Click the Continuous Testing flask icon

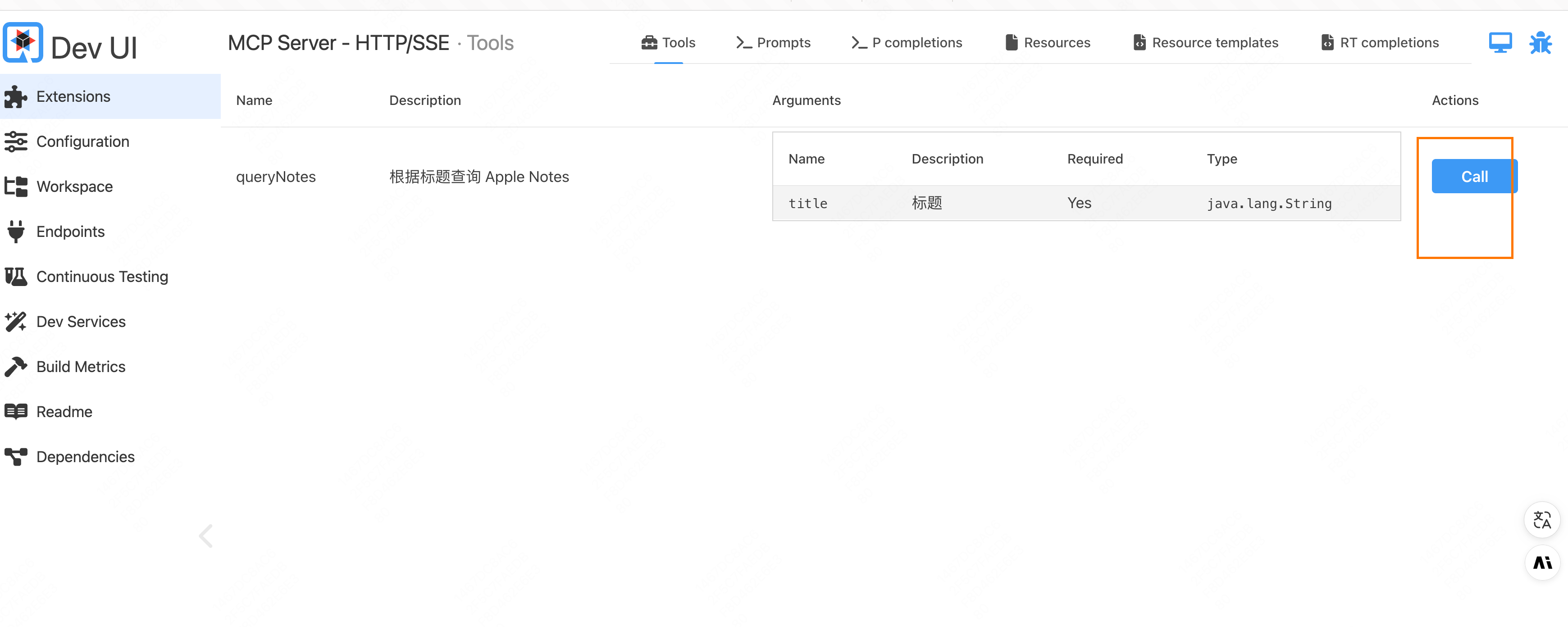(x=16, y=277)
